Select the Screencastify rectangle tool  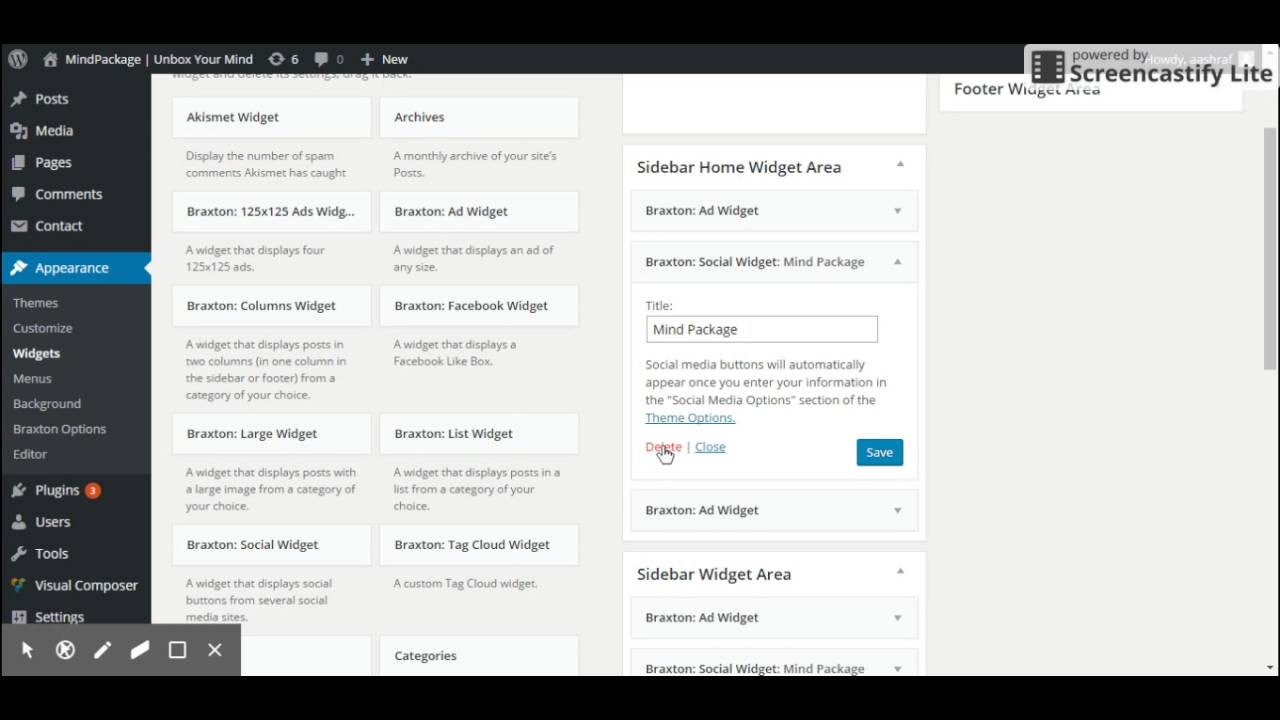tap(177, 650)
